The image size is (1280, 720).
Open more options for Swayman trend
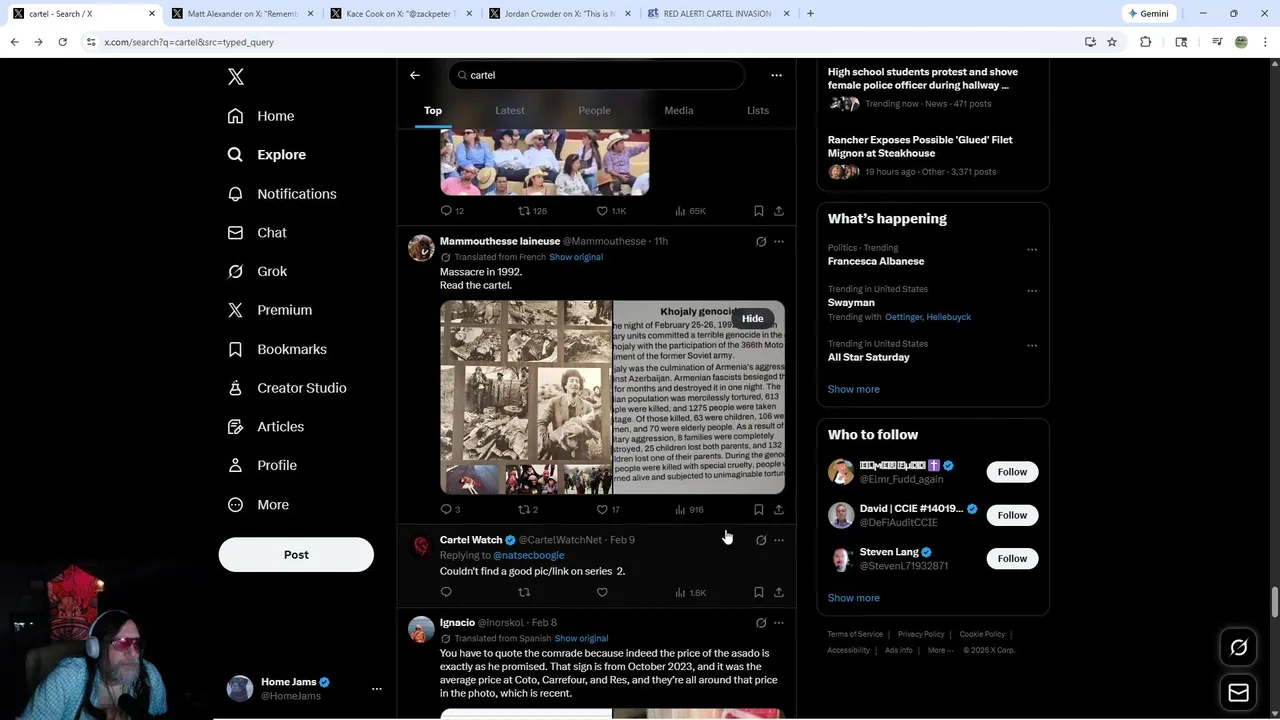pyautogui.click(x=1032, y=291)
